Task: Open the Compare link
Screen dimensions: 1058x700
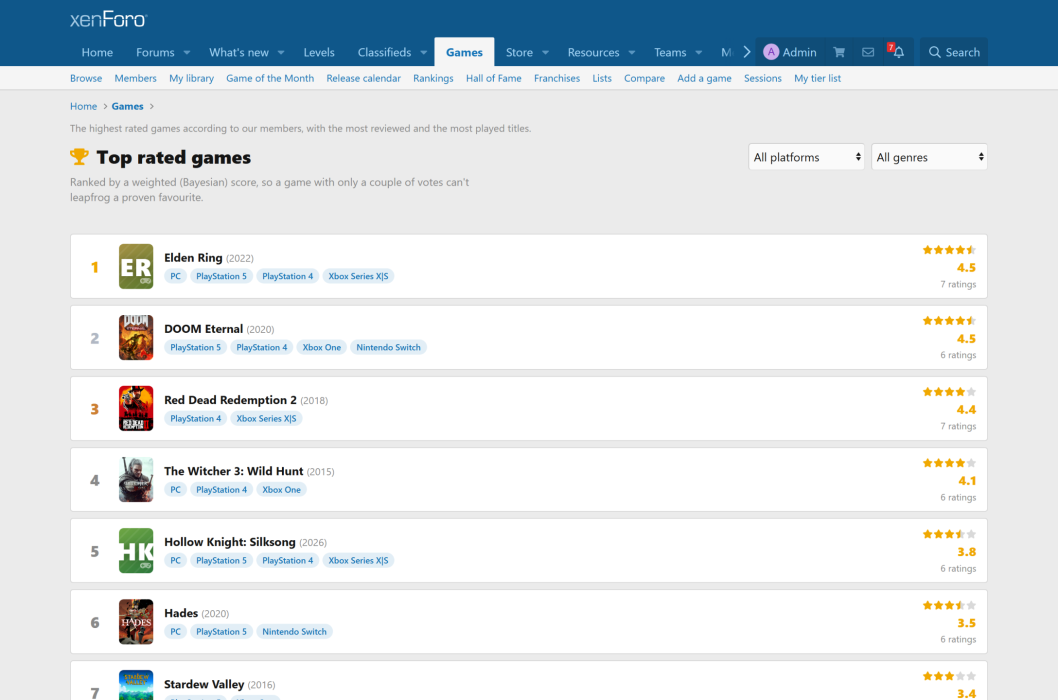Action: [644, 78]
